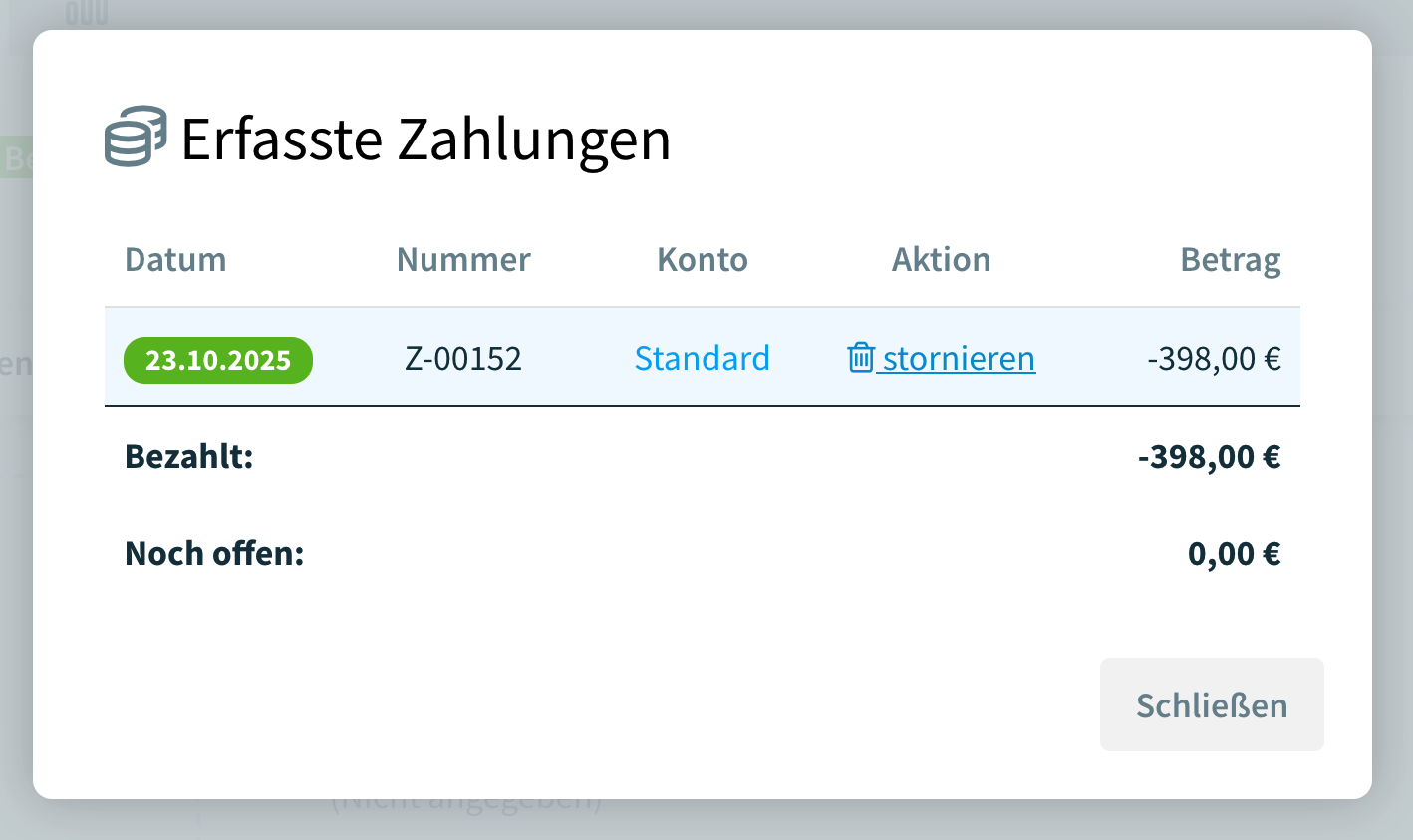Click the Bezahlt total amount -398,00 €
The width and height of the screenshot is (1413, 840).
pyautogui.click(x=1211, y=456)
